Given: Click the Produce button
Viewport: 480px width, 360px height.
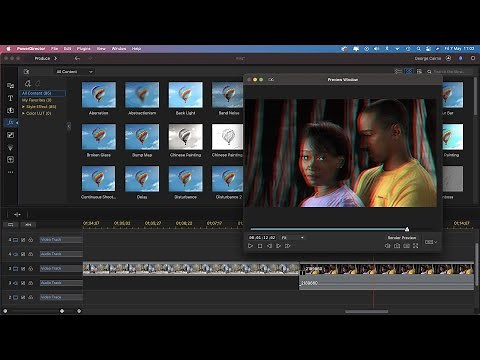Looking at the screenshot, I should [45, 58].
